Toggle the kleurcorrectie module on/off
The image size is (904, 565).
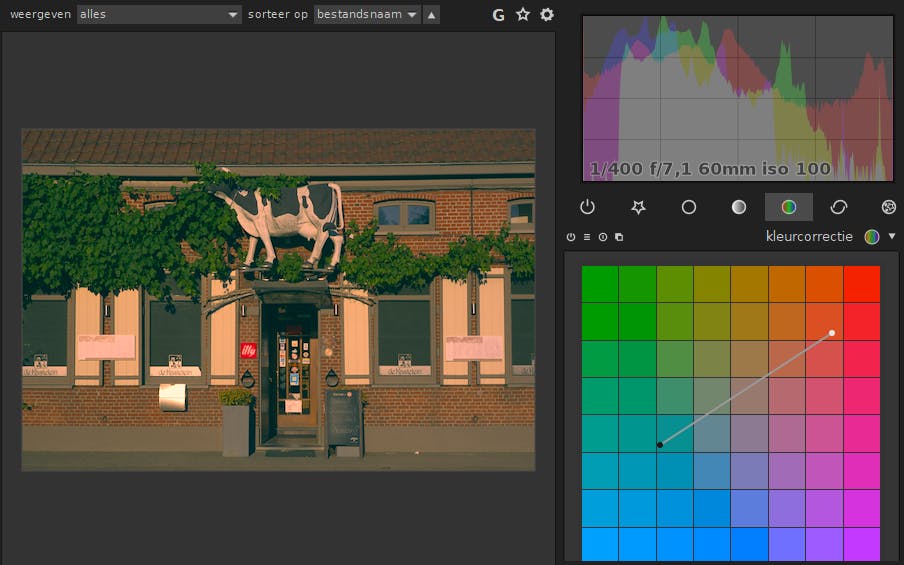coord(571,237)
